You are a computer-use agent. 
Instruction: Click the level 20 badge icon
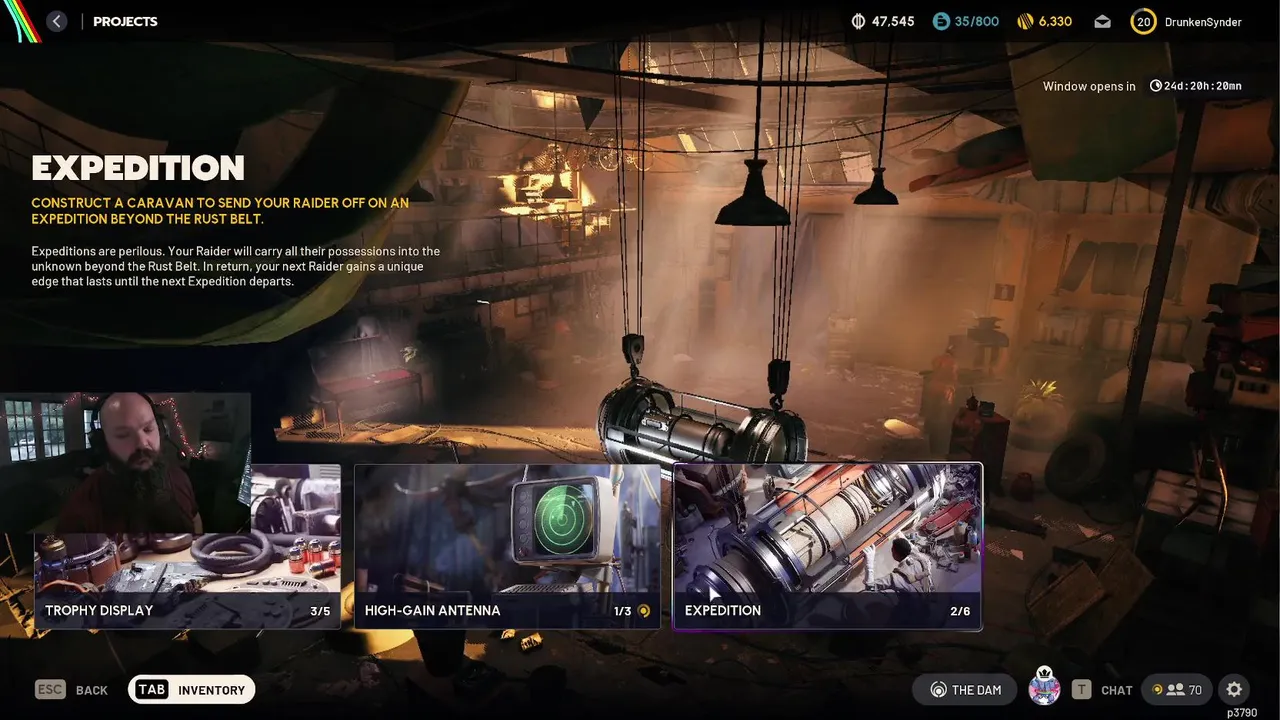coord(1143,21)
